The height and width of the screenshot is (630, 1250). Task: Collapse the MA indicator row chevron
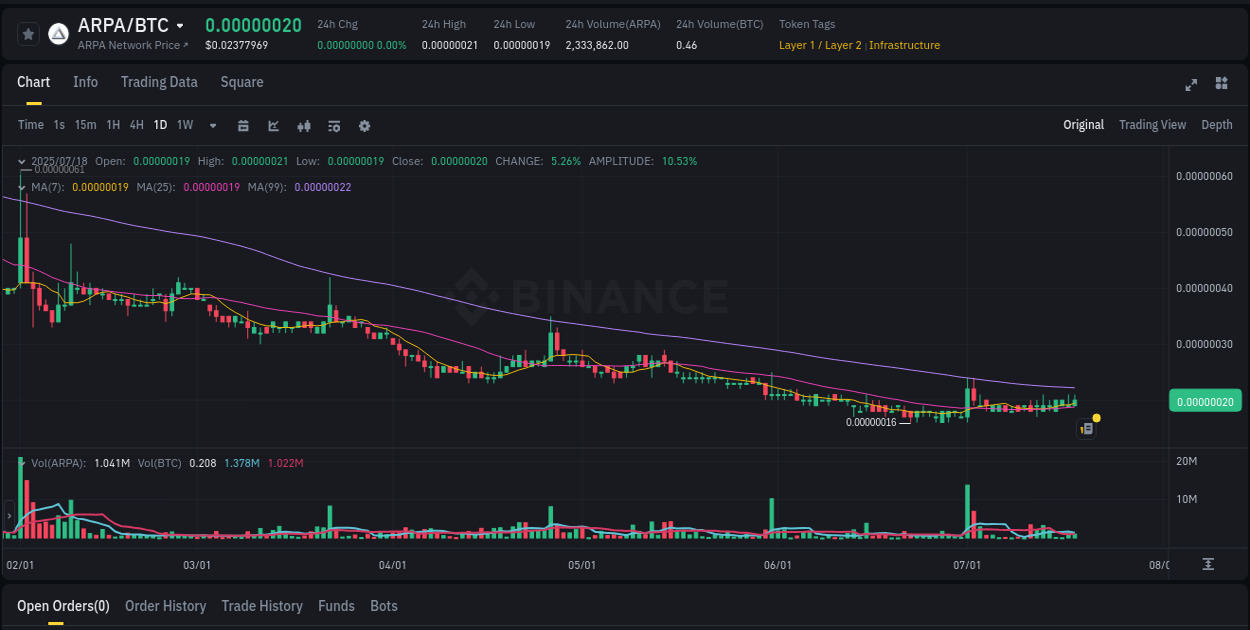tap(22, 187)
